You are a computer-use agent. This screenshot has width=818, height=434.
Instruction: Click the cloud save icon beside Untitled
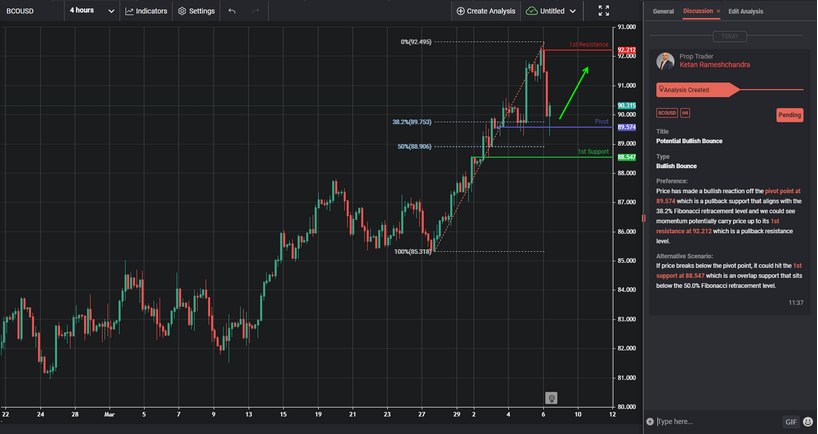pyautogui.click(x=532, y=11)
